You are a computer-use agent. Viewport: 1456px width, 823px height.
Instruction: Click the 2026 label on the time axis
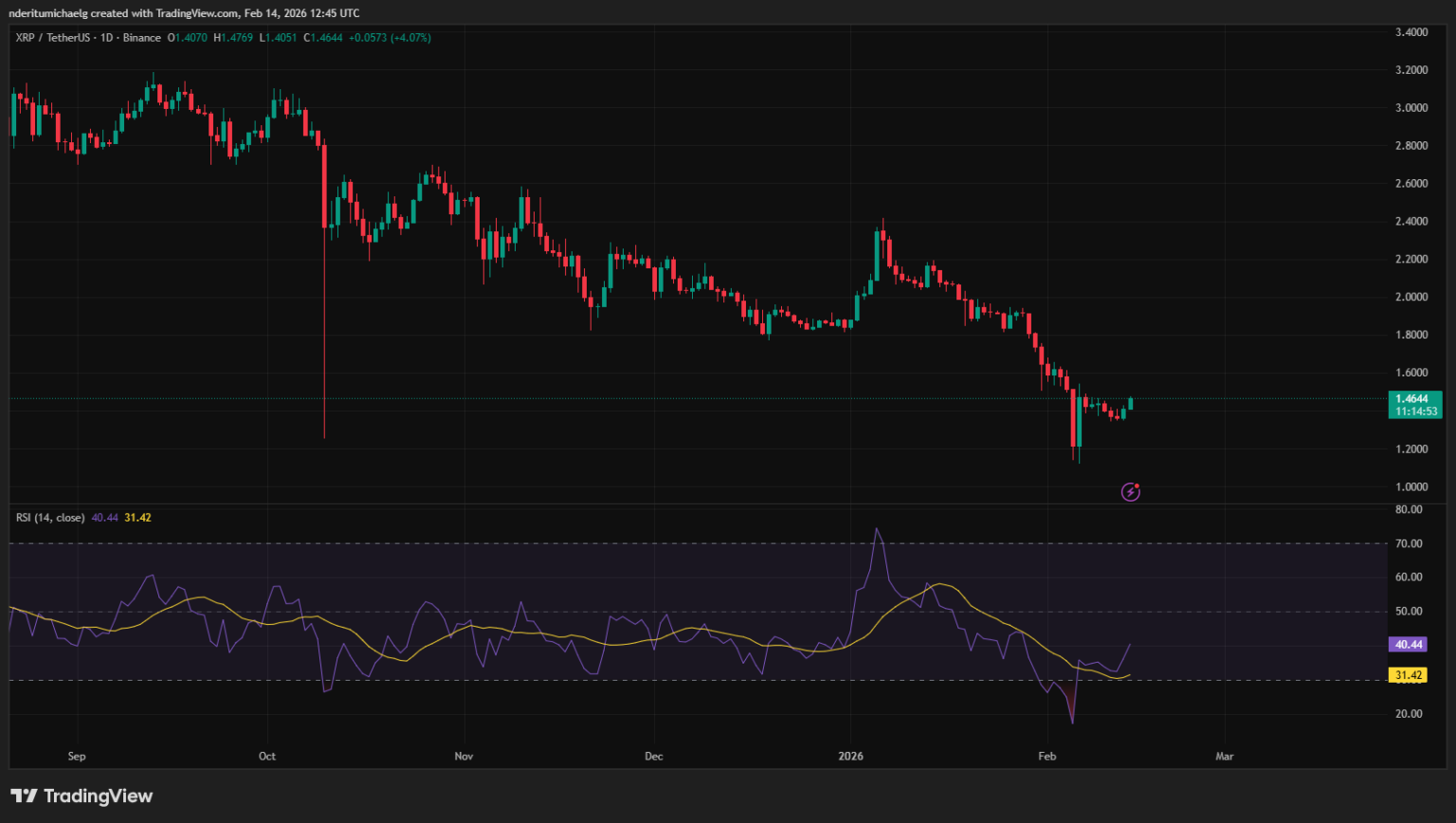[x=850, y=756]
